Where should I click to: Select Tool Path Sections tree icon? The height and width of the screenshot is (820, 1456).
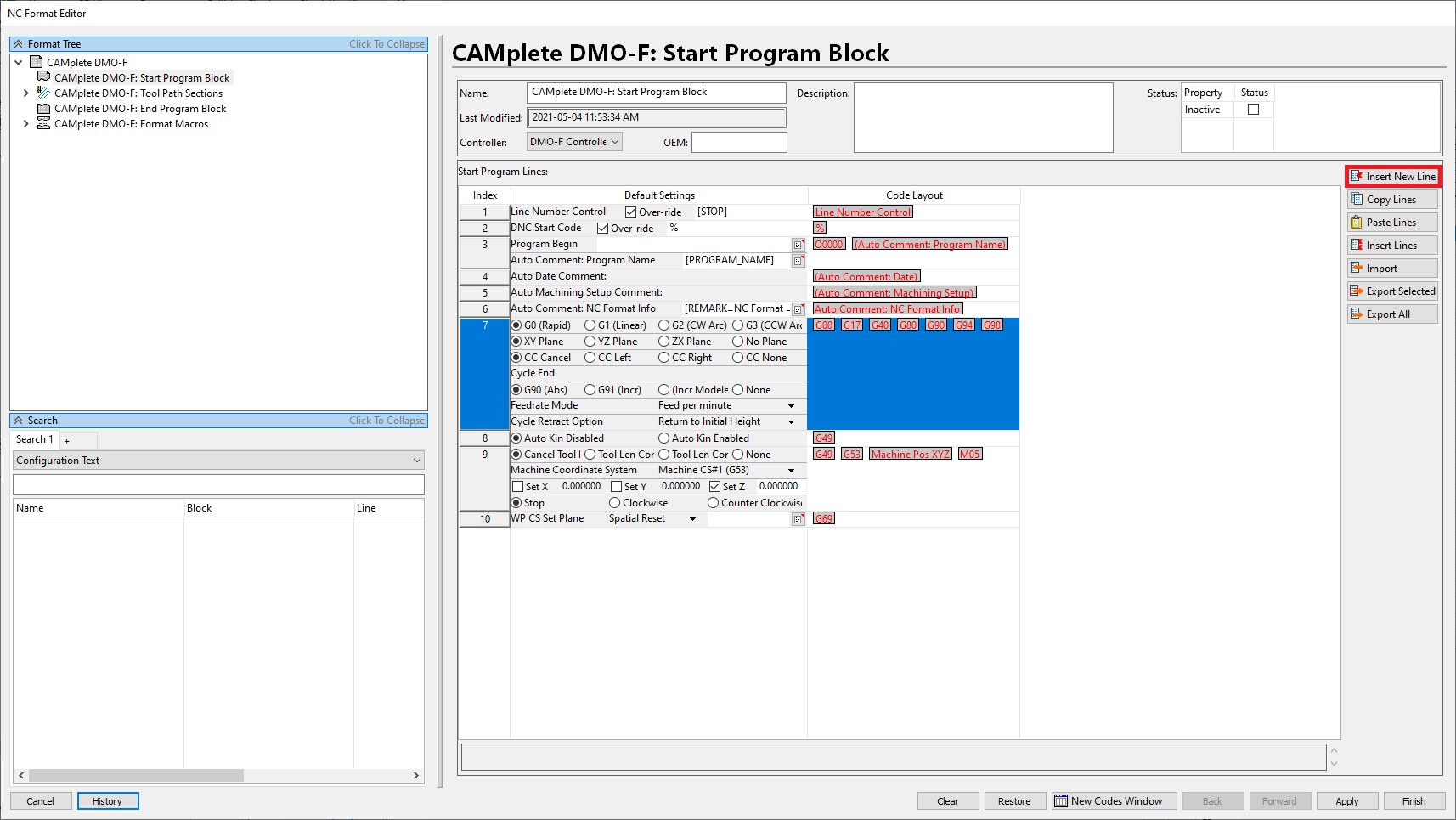pyautogui.click(x=44, y=93)
